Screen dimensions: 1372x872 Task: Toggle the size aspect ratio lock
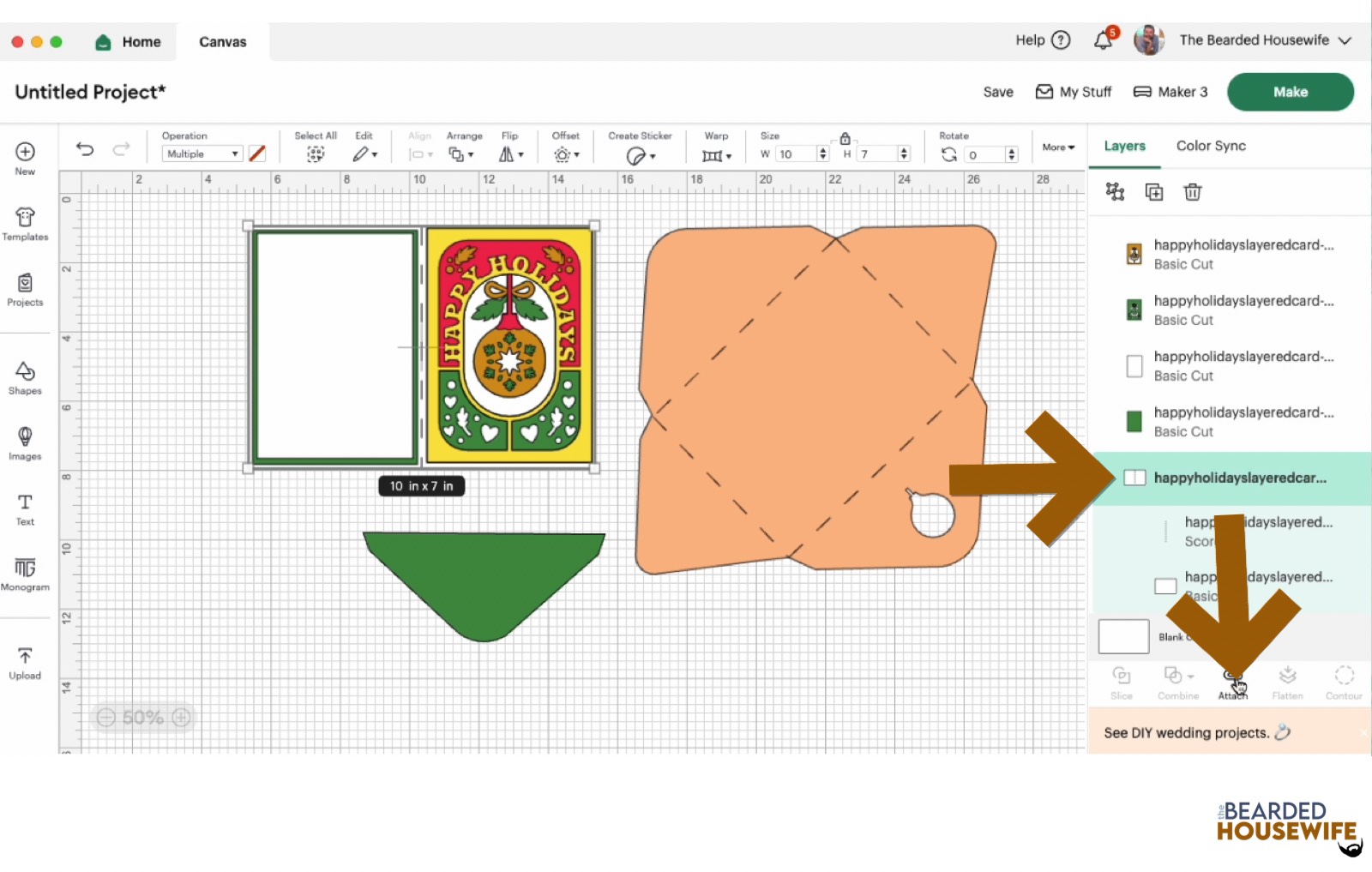coord(845,138)
